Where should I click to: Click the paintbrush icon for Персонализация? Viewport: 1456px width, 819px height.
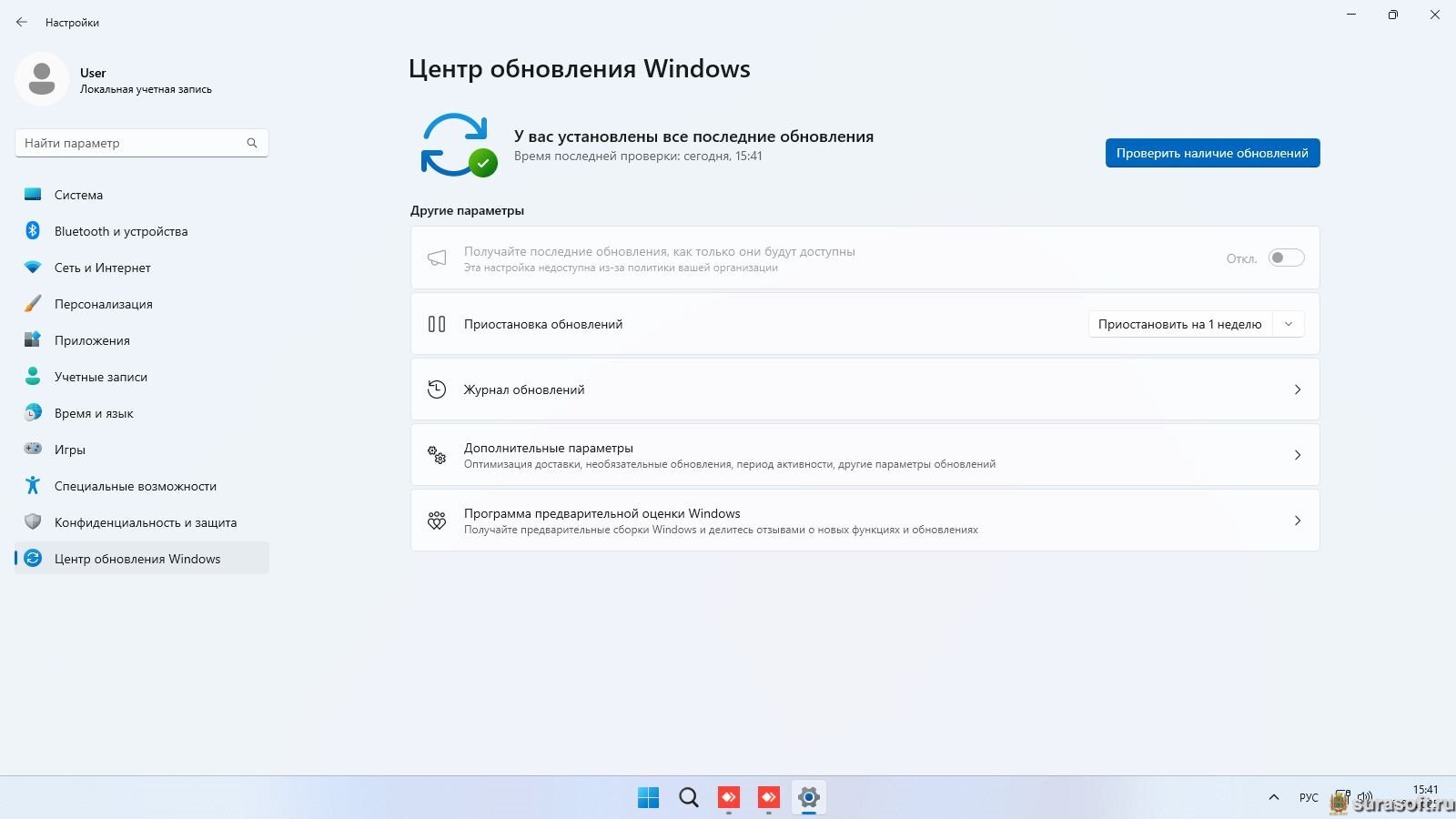point(33,303)
